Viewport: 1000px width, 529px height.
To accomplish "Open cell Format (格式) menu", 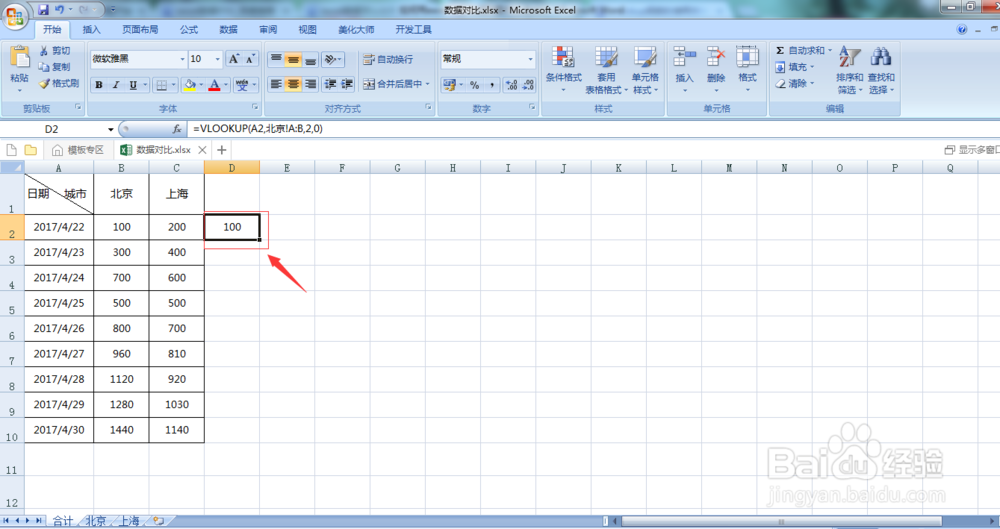I will pos(747,69).
